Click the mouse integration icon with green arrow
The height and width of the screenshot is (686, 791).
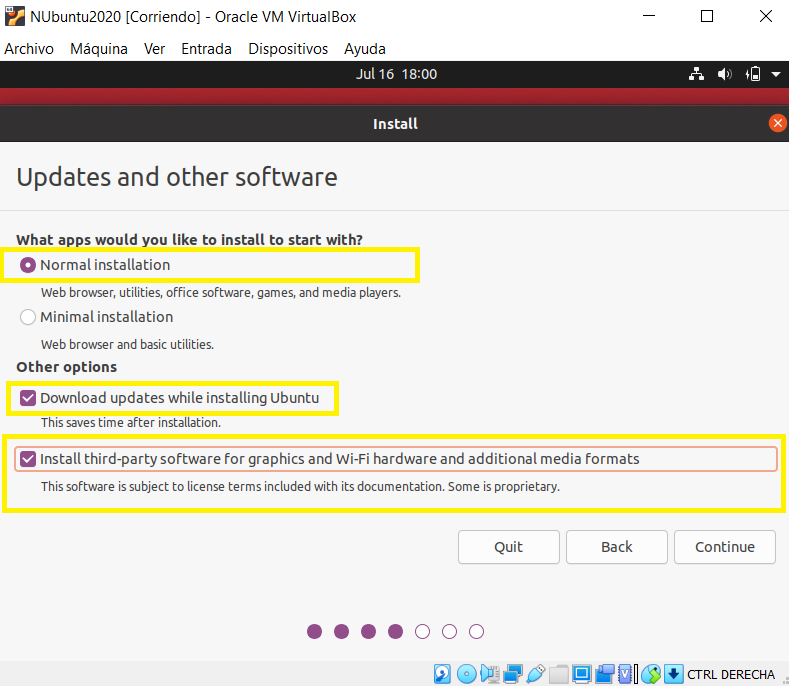click(x=651, y=674)
